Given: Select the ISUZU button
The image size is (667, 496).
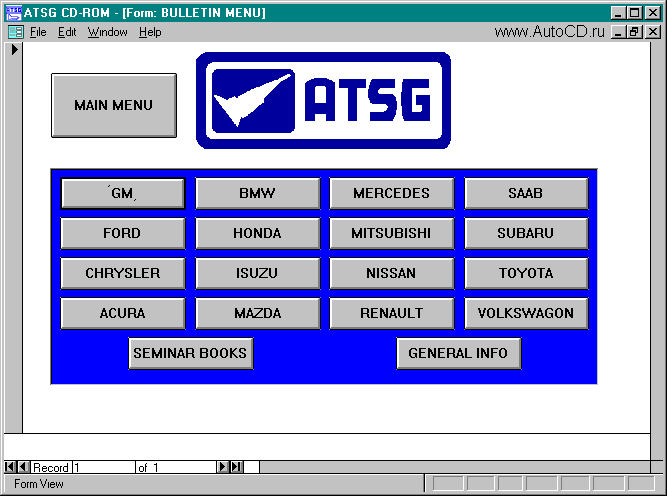Looking at the screenshot, I should pos(257,274).
